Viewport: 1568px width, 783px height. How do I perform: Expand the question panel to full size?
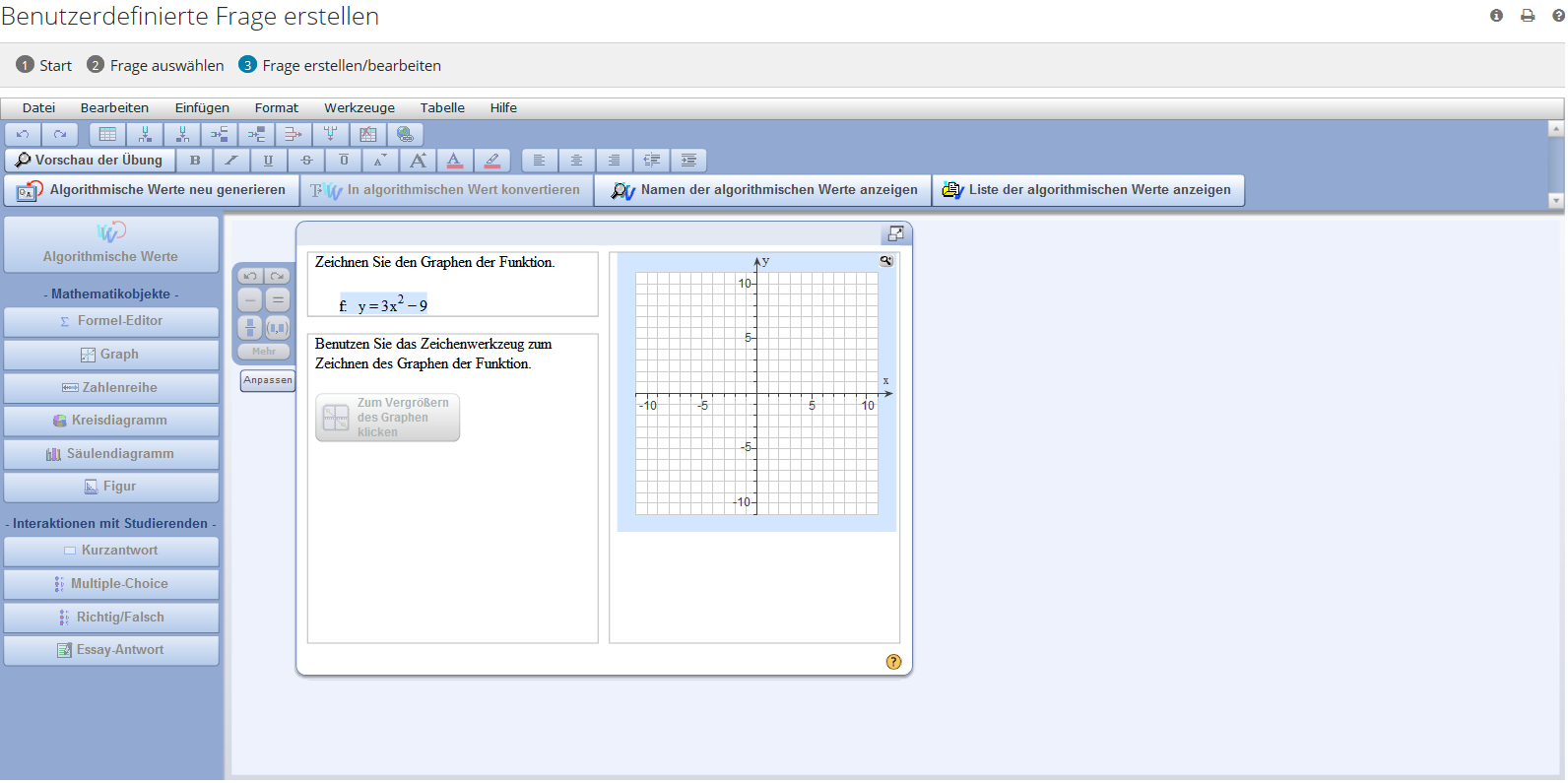[x=895, y=233]
